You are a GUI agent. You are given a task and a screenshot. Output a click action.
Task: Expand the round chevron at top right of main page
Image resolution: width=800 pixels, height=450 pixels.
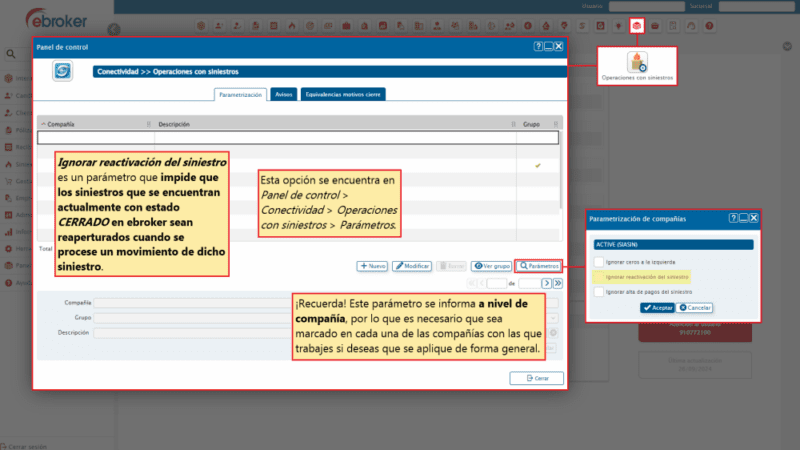point(787,46)
